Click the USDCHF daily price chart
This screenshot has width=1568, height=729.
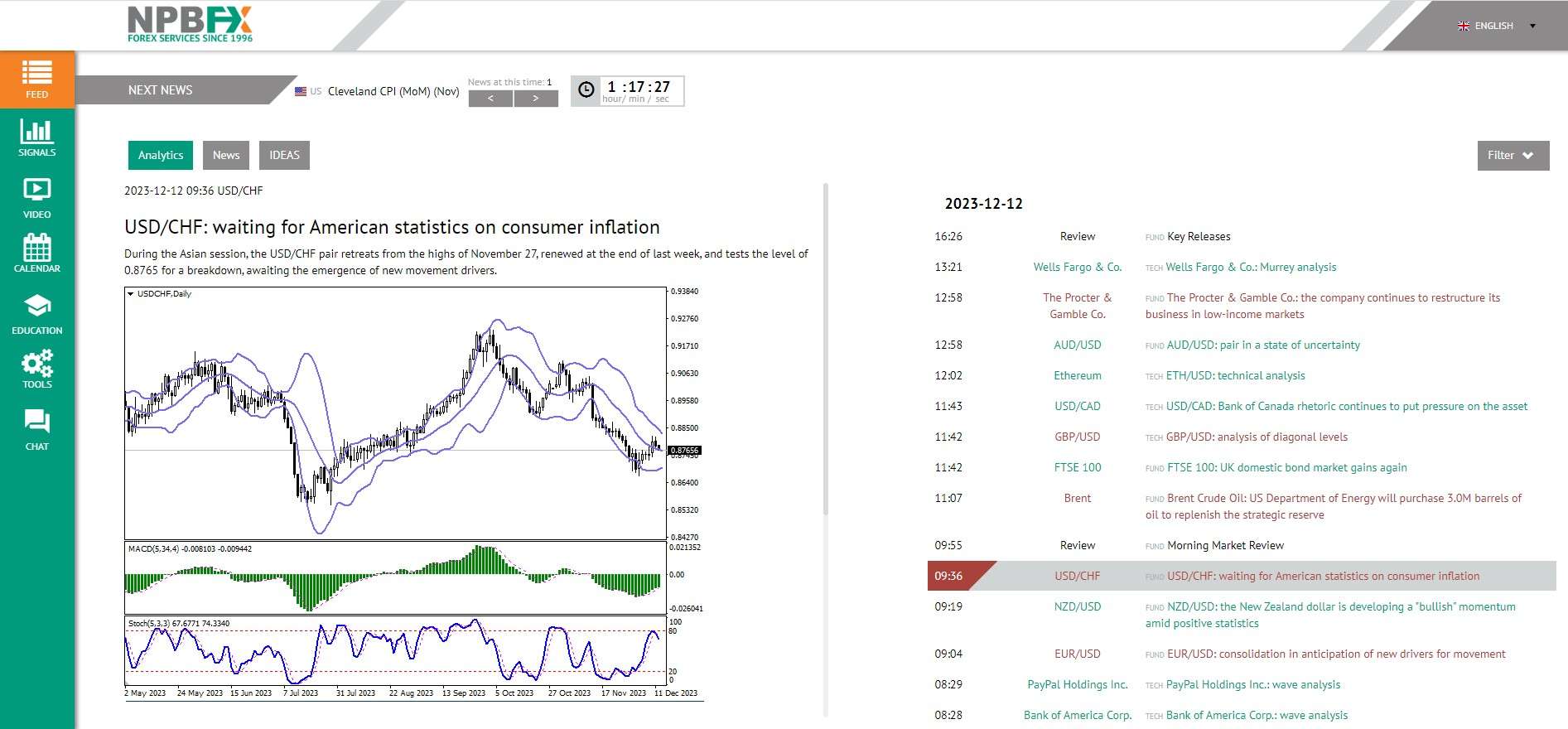[395, 413]
